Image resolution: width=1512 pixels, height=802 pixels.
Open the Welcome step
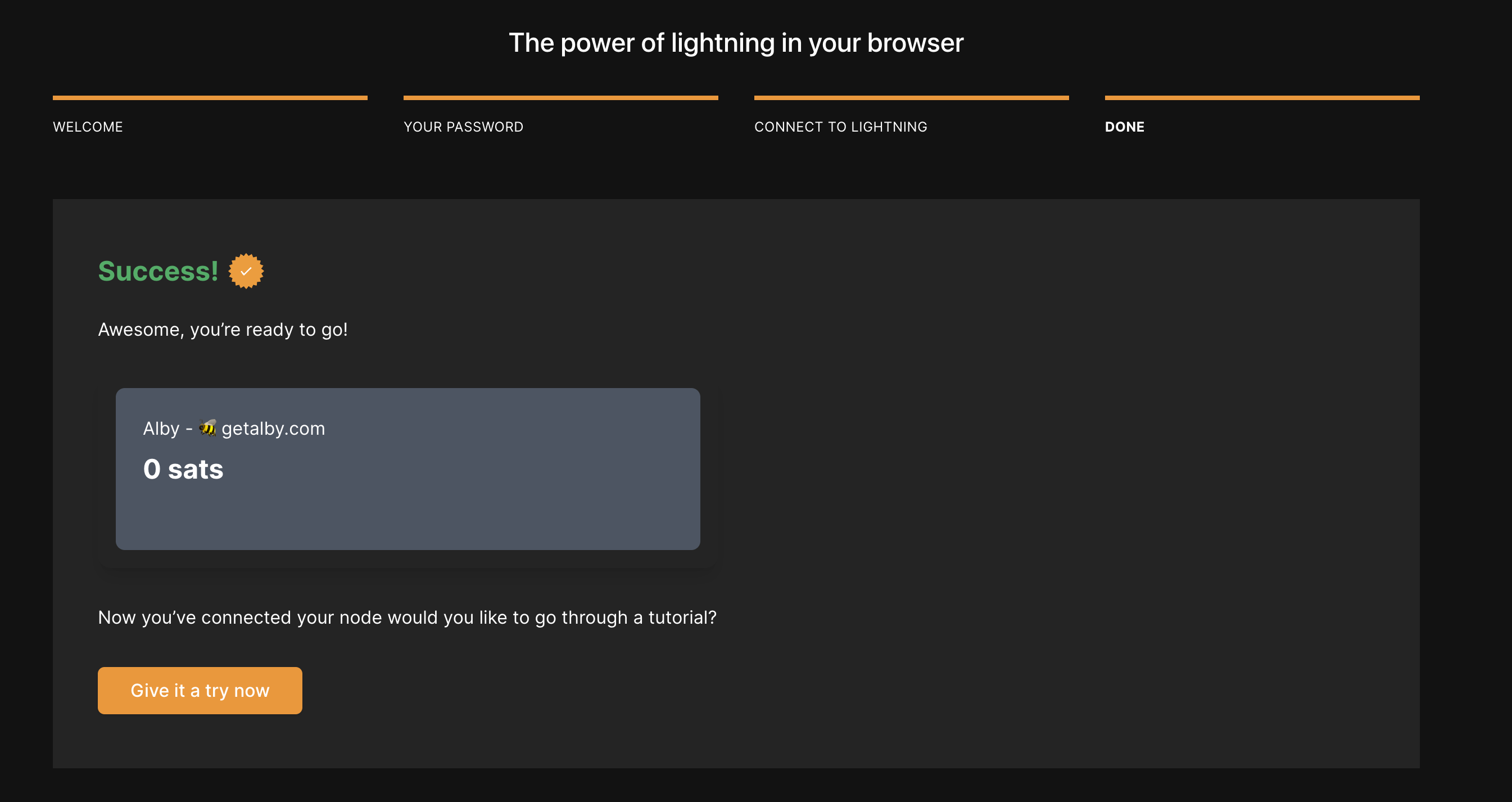[88, 126]
